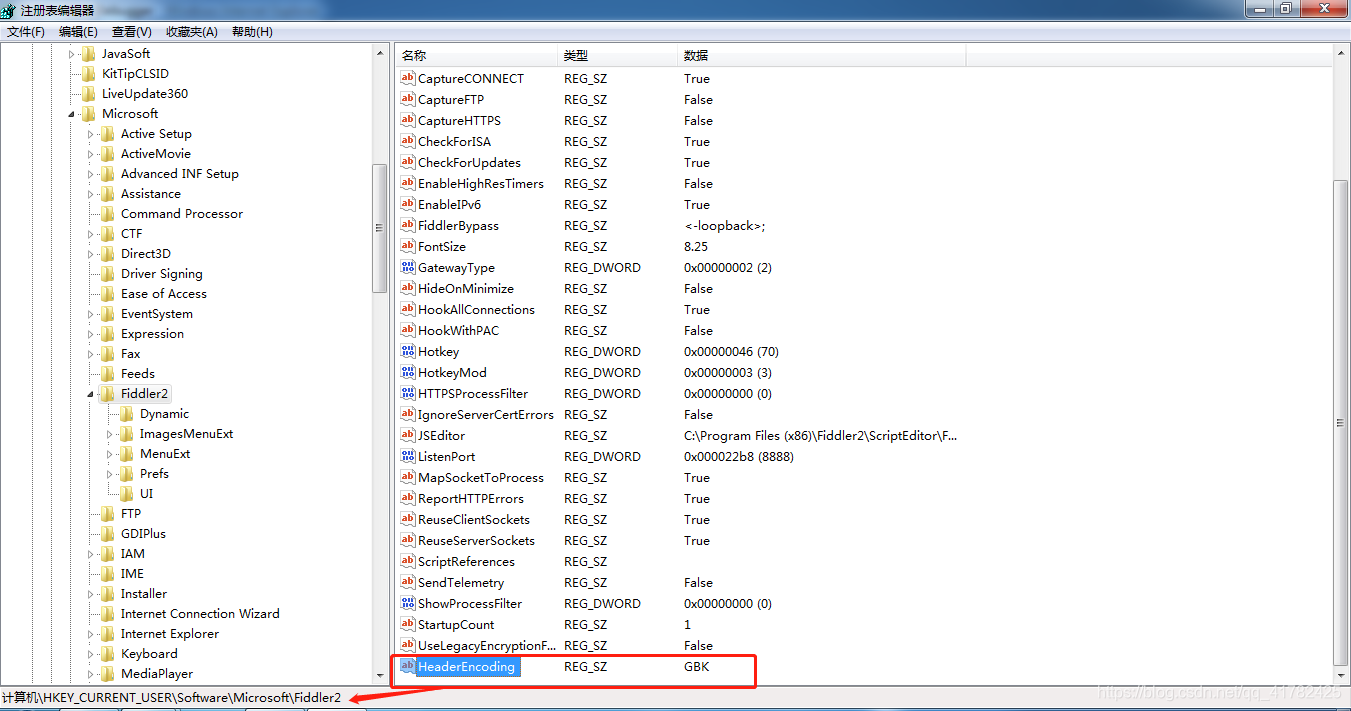Click the HotkeyMod DWORD value icon
This screenshot has width=1351, height=711.
(407, 372)
